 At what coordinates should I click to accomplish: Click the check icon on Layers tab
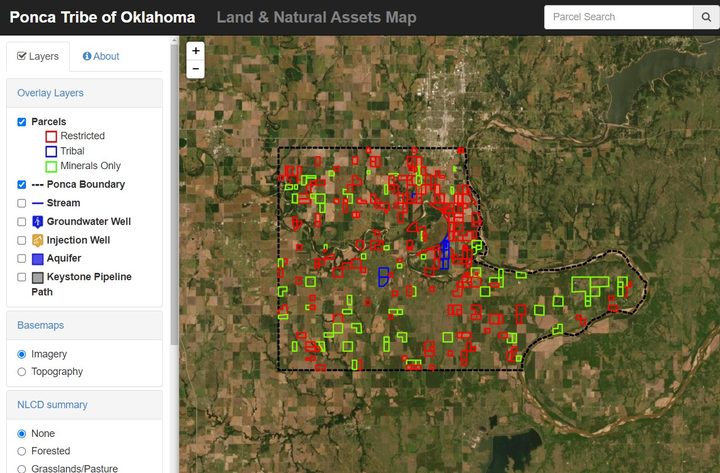[x=21, y=56]
